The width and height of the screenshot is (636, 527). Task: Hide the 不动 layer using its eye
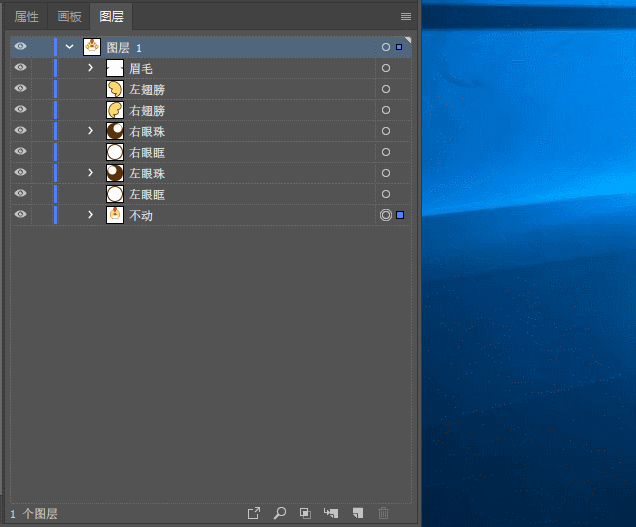[x=20, y=215]
